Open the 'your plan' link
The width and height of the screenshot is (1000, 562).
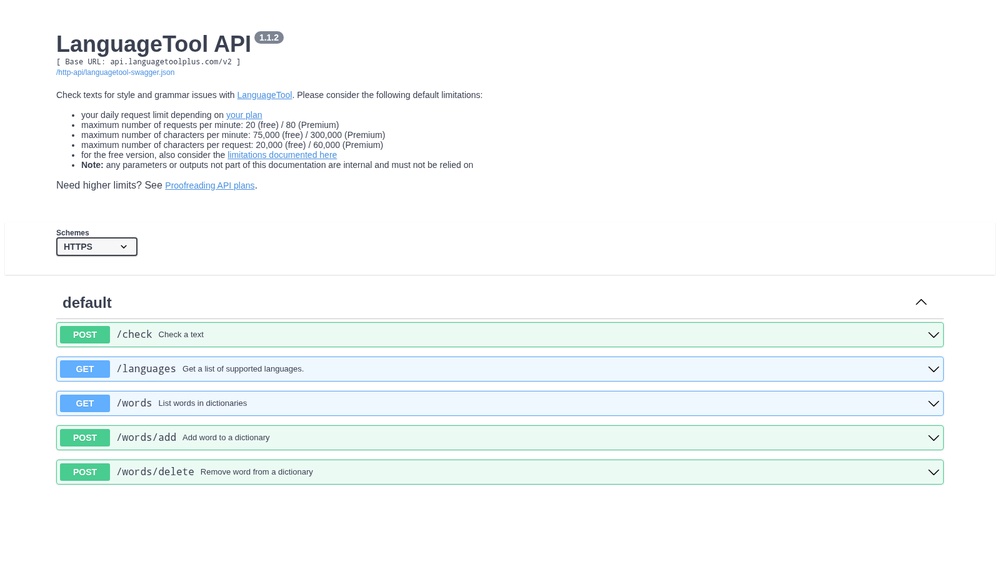pos(244,115)
